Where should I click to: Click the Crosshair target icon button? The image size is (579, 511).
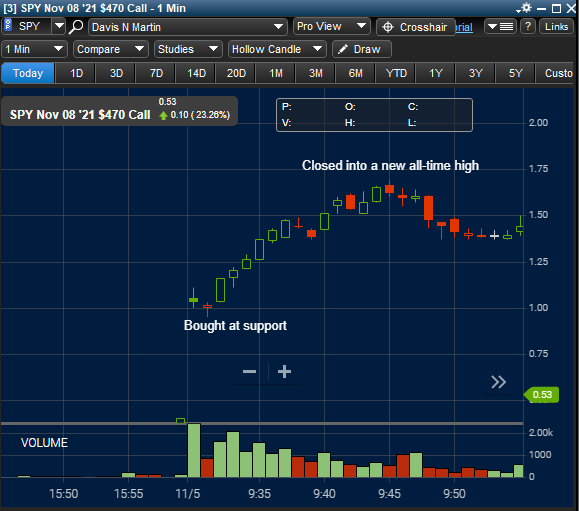coord(415,27)
